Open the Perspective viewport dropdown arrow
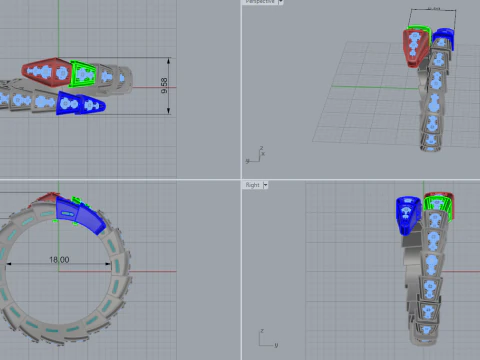Screen dimensions: 480x360 [x=281, y=2]
